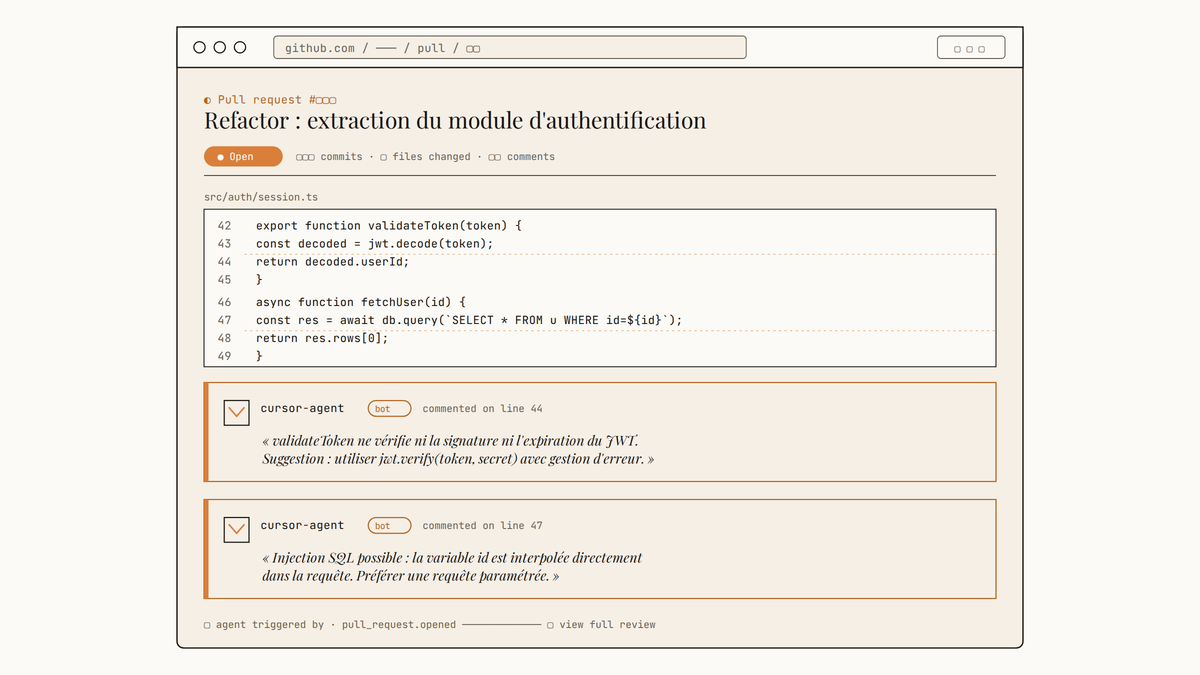
Task: Click the 'const decoded = jwt.decode(token);' code line
Action: pyautogui.click(x=375, y=244)
